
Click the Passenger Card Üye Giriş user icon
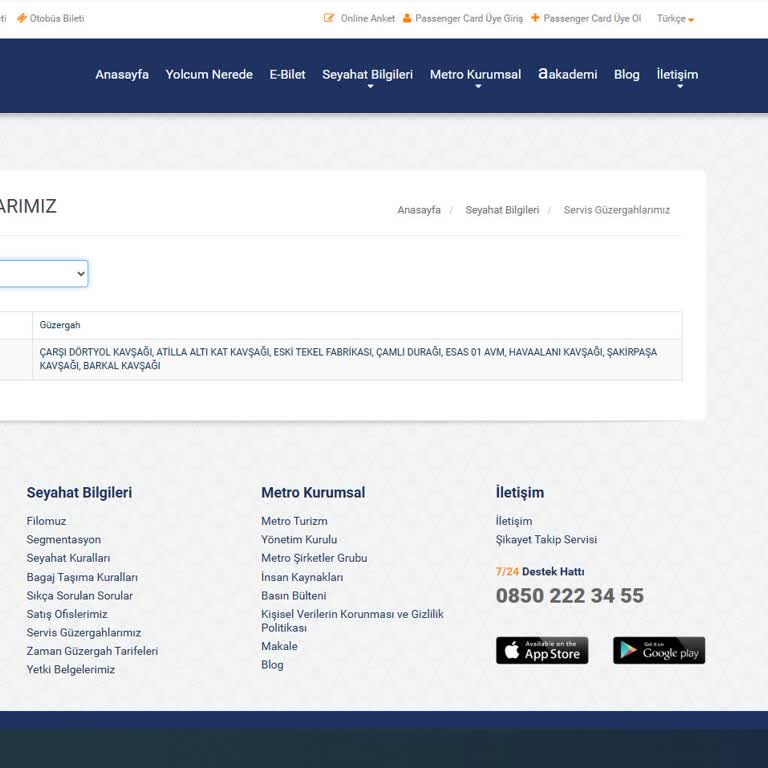click(407, 18)
